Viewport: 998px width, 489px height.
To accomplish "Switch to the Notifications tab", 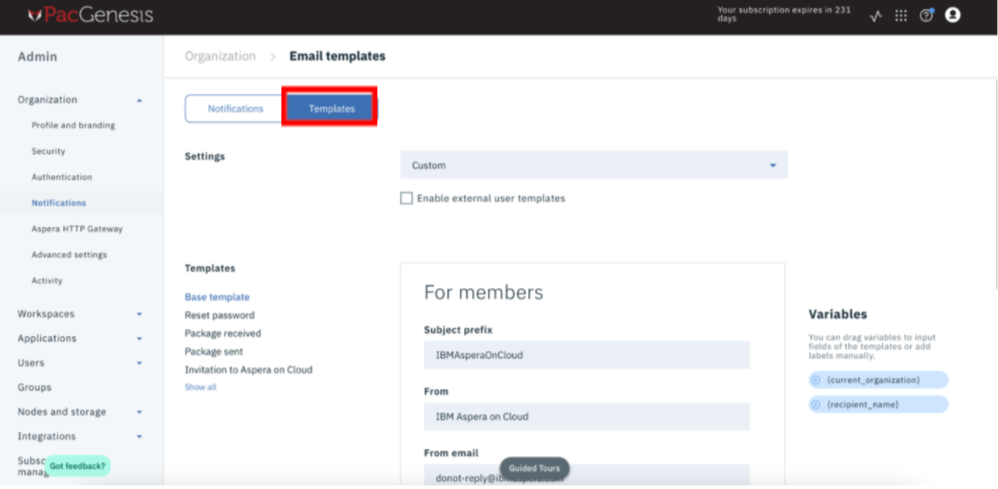I will pos(235,109).
